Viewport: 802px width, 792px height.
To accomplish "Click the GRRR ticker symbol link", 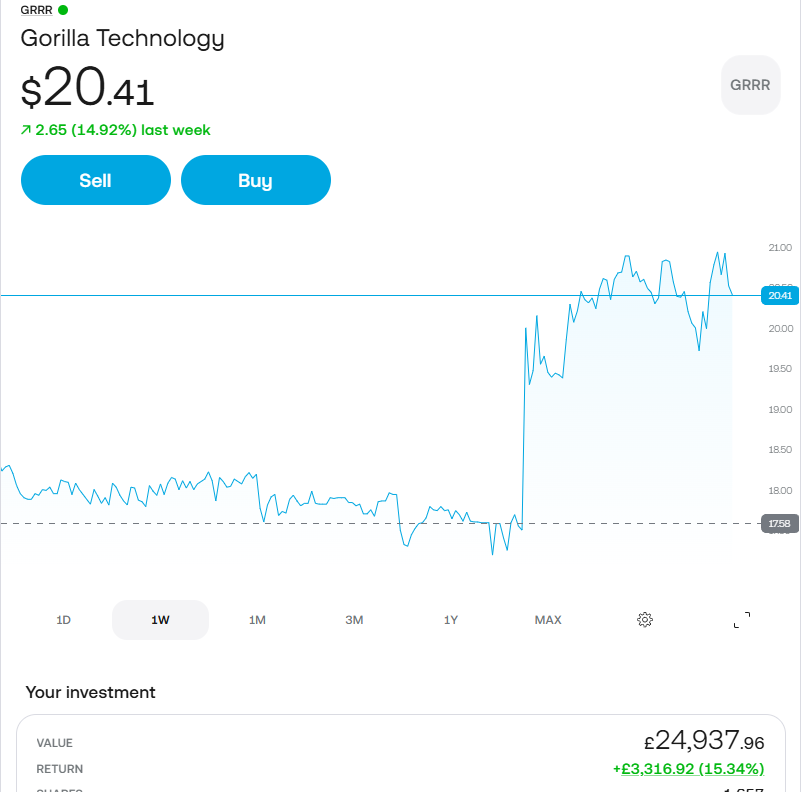I will (x=36, y=10).
